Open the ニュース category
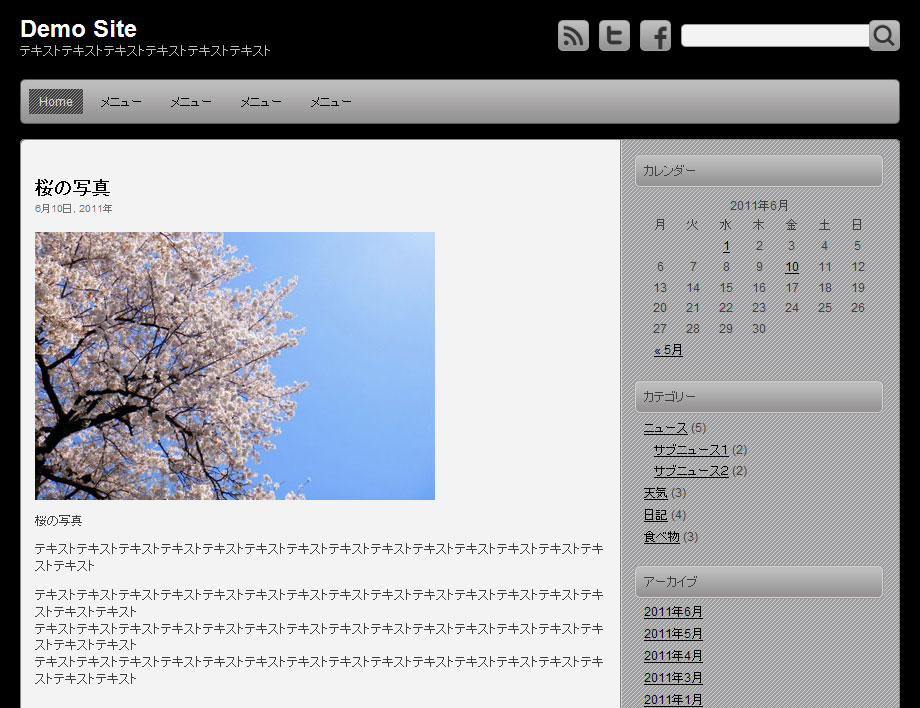 [x=665, y=428]
